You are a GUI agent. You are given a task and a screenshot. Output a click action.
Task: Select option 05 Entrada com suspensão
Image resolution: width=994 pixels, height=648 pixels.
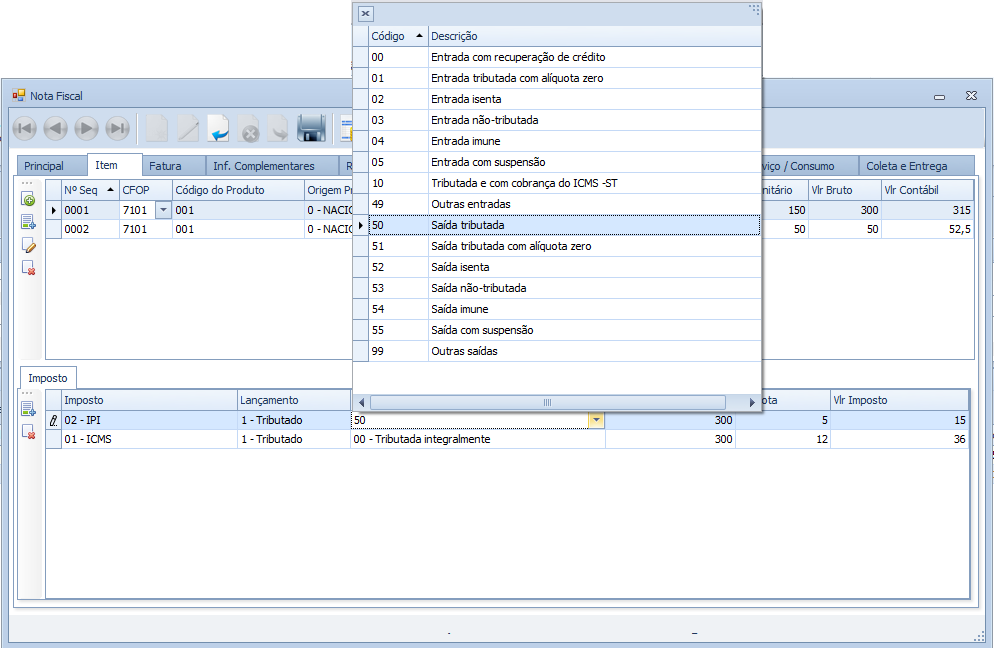point(564,162)
